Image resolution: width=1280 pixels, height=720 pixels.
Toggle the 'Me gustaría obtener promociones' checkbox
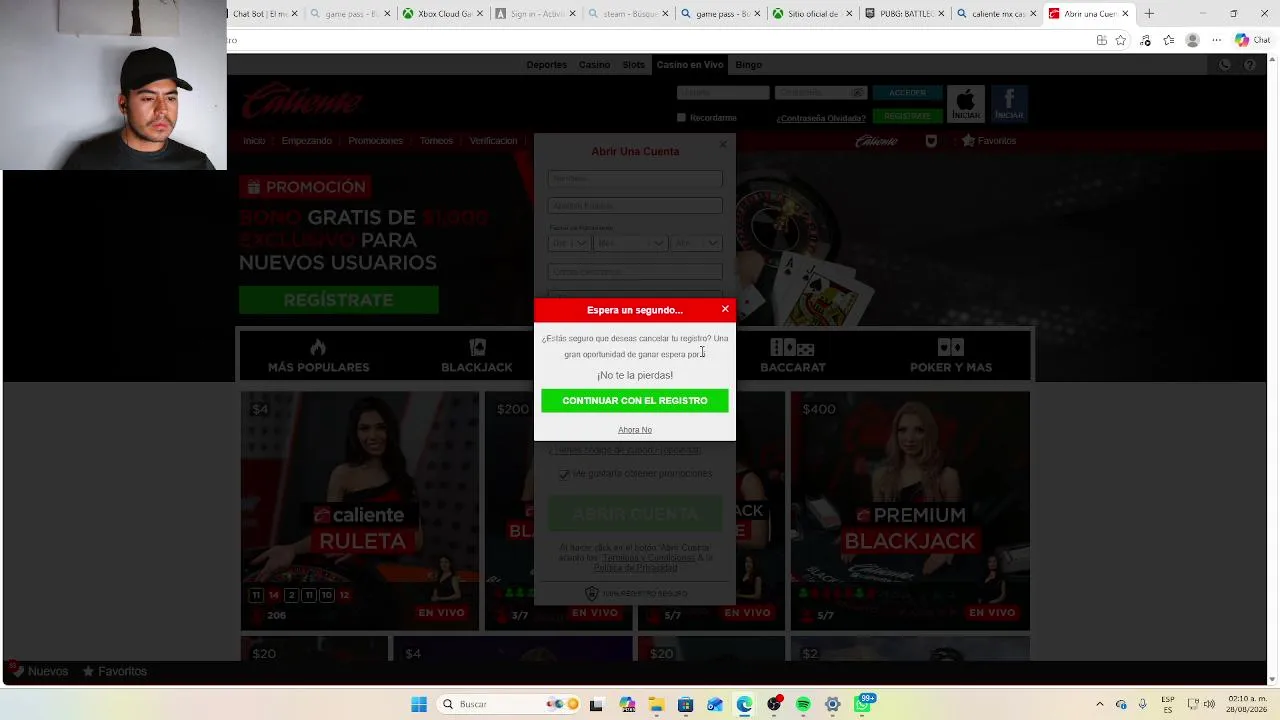(x=564, y=474)
